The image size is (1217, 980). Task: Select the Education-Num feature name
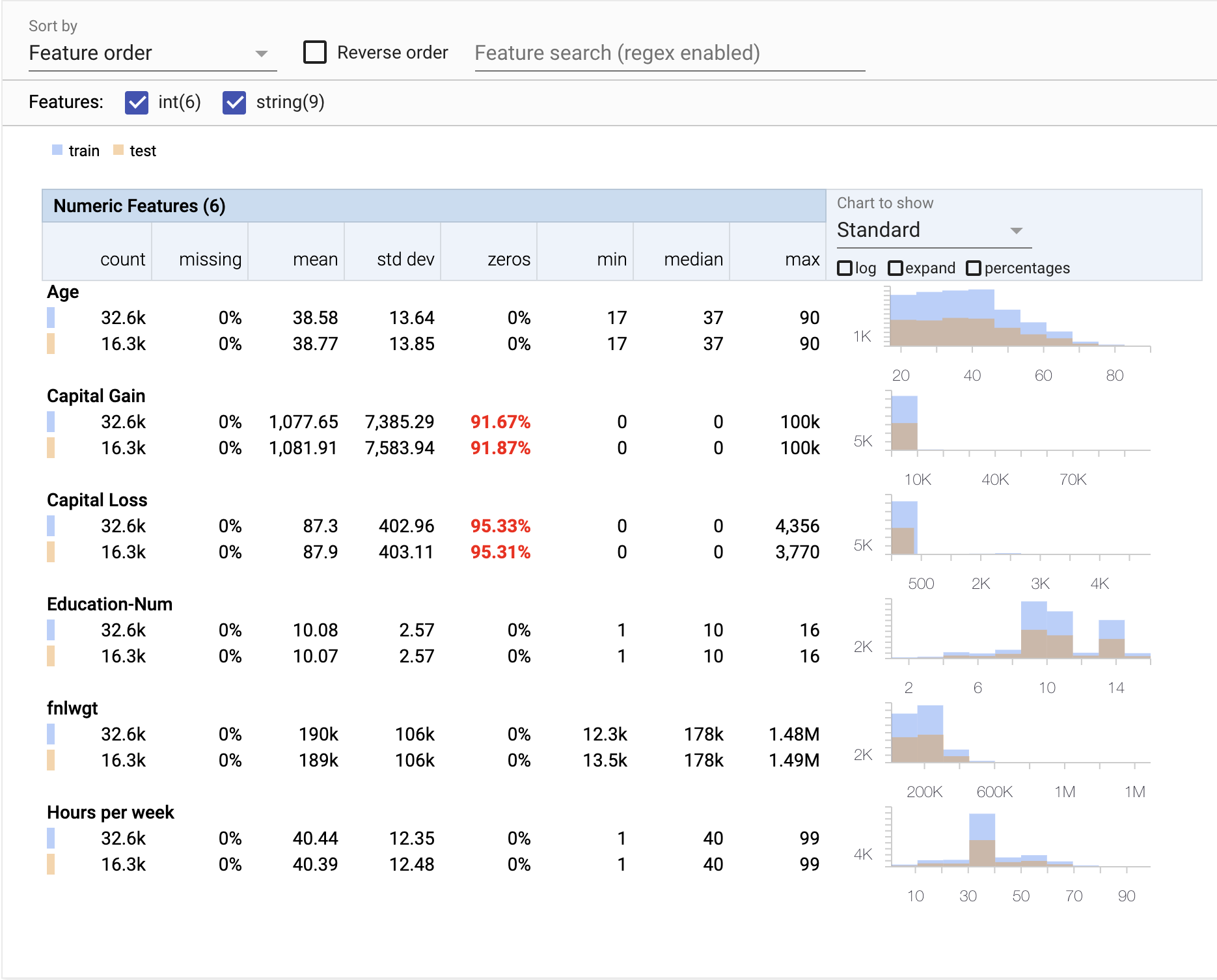point(109,604)
